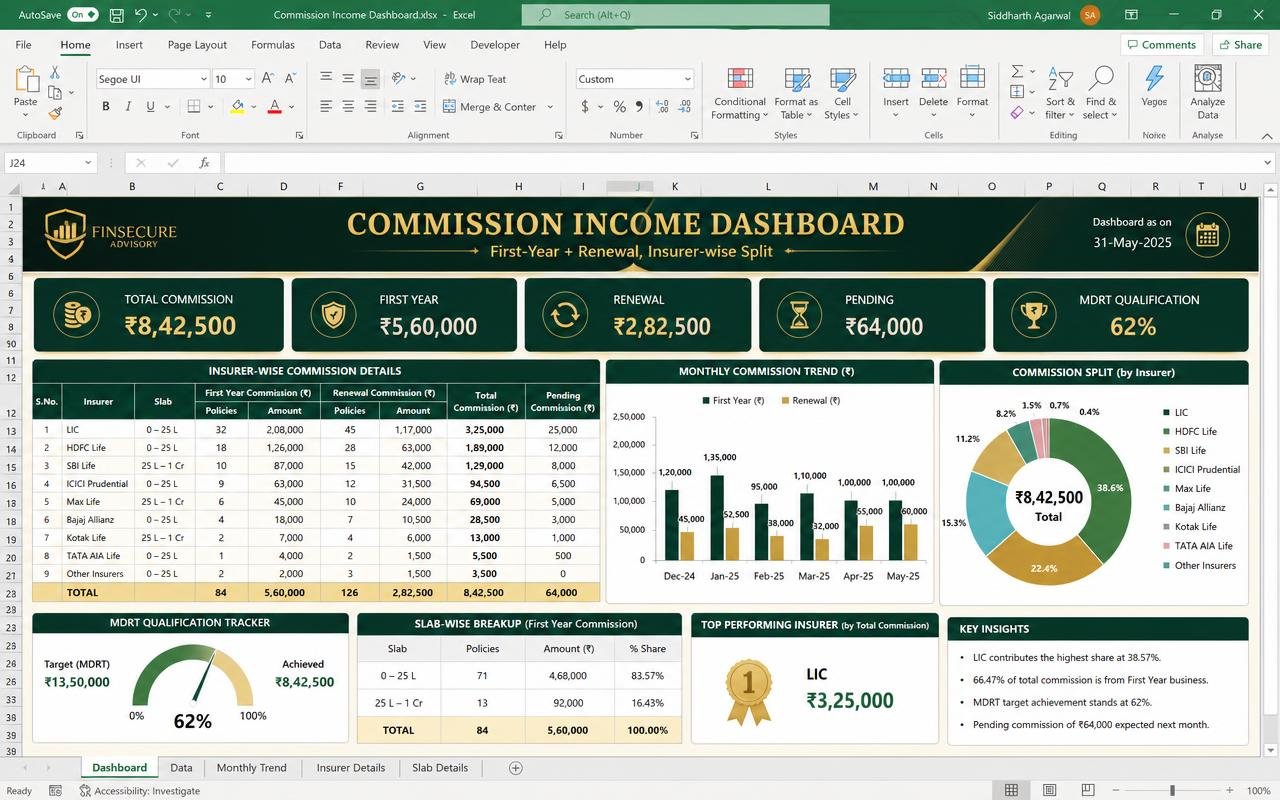Click the Insert Function fx icon
This screenshot has height=800, width=1280.
pos(204,162)
